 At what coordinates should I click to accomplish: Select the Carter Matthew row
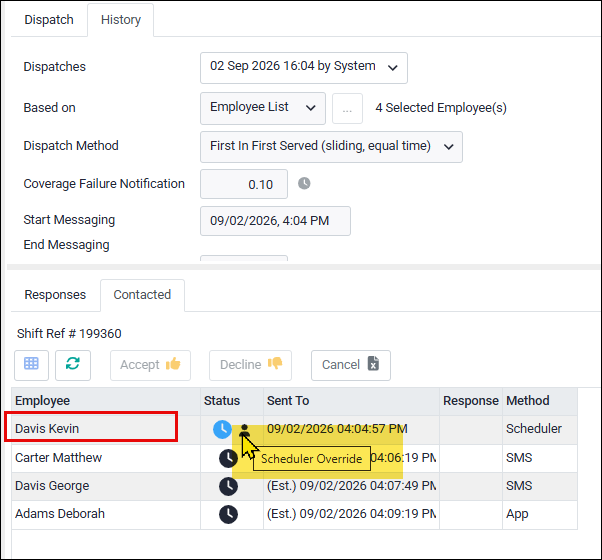(x=294, y=458)
